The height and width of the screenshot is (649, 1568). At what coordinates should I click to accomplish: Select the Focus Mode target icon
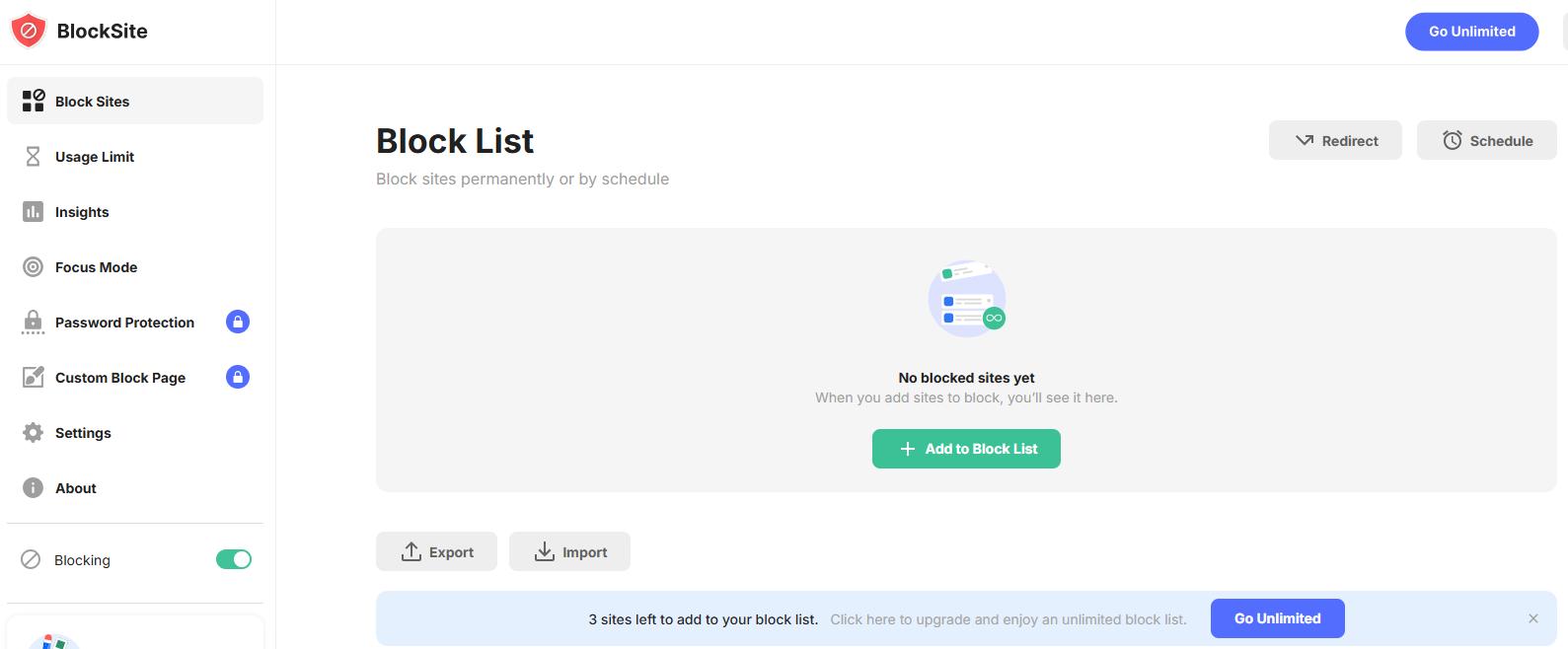(33, 266)
